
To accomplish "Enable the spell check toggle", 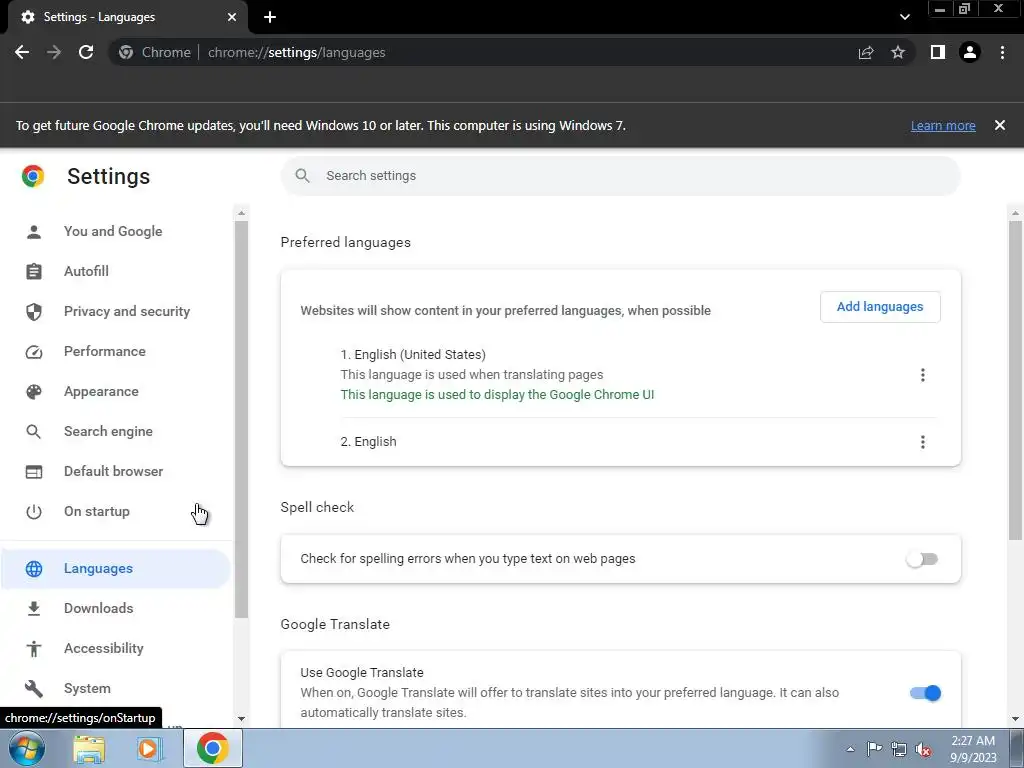I will [922, 559].
